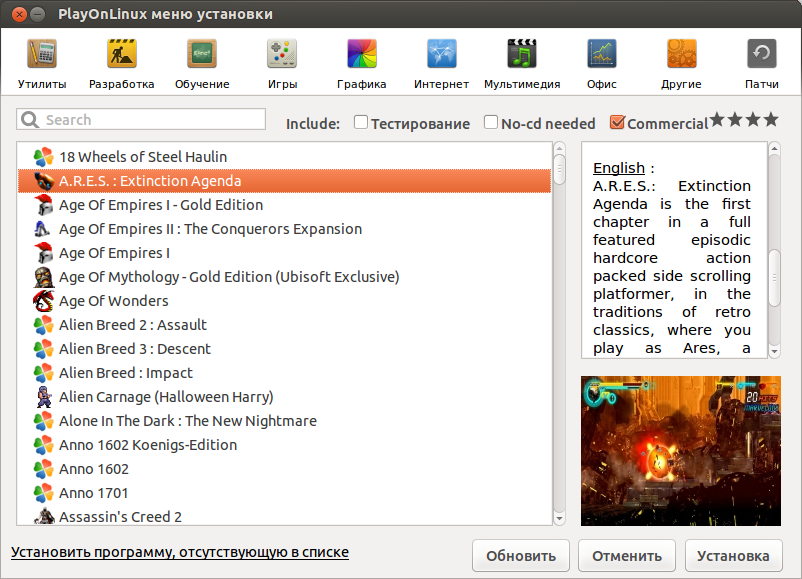Screen dimensions: 802x579
Task: Open the A.R.E.S. game screenshot thumbnail
Action: click(681, 451)
